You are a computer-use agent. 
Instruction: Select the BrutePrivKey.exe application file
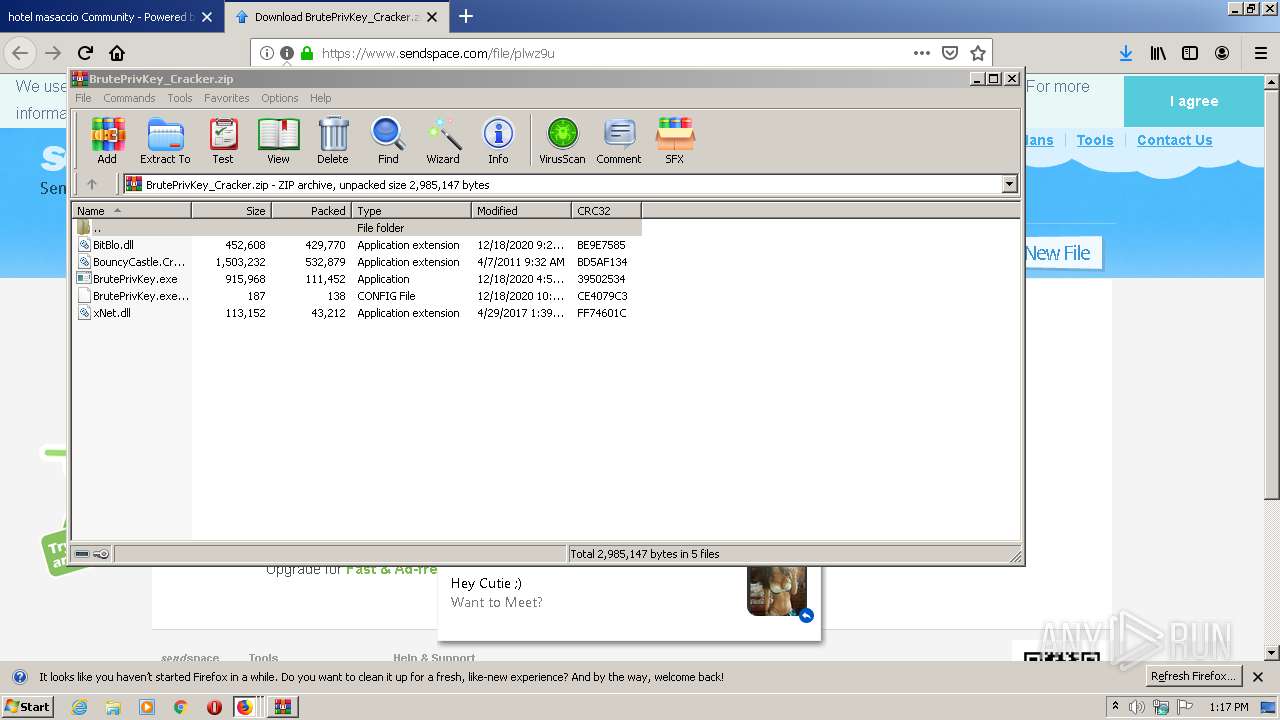pos(358,279)
